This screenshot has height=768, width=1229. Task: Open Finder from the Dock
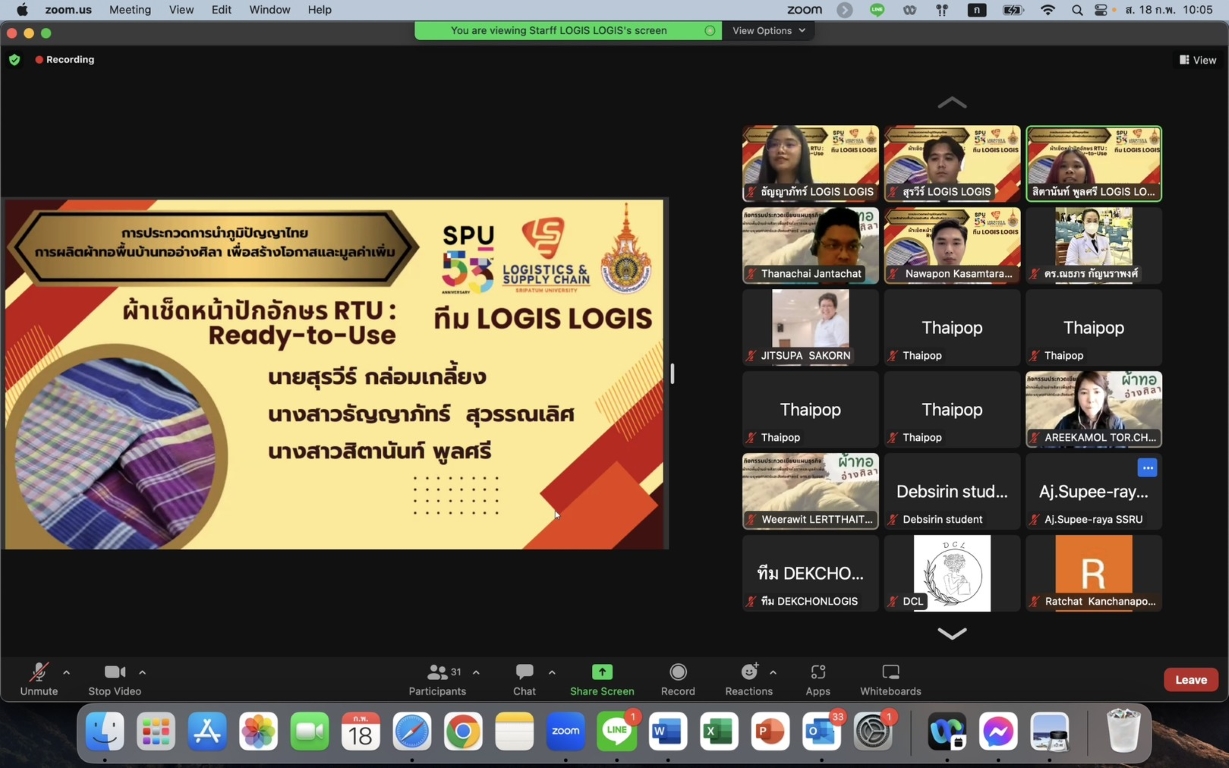pos(104,733)
